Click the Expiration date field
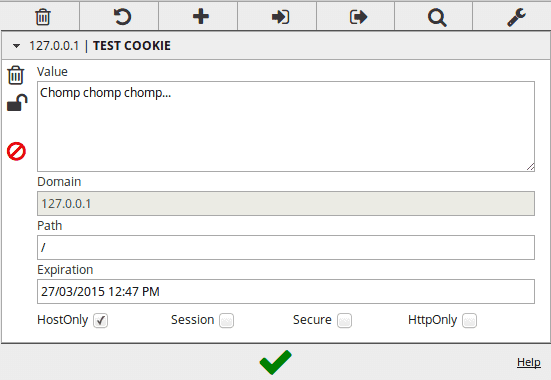Viewport: 551px width, 380px height. [286, 291]
